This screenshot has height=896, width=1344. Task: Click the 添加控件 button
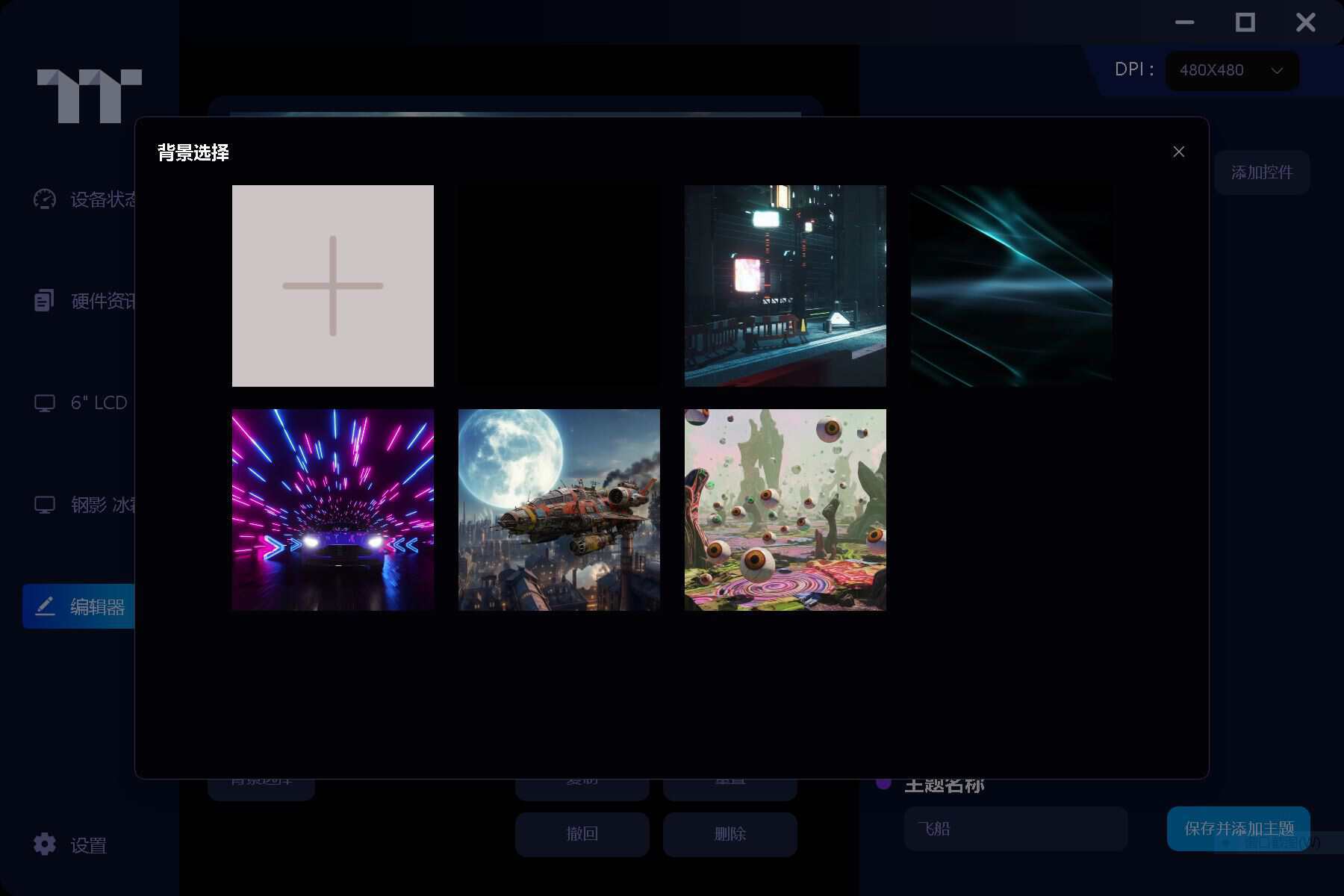point(1261,172)
